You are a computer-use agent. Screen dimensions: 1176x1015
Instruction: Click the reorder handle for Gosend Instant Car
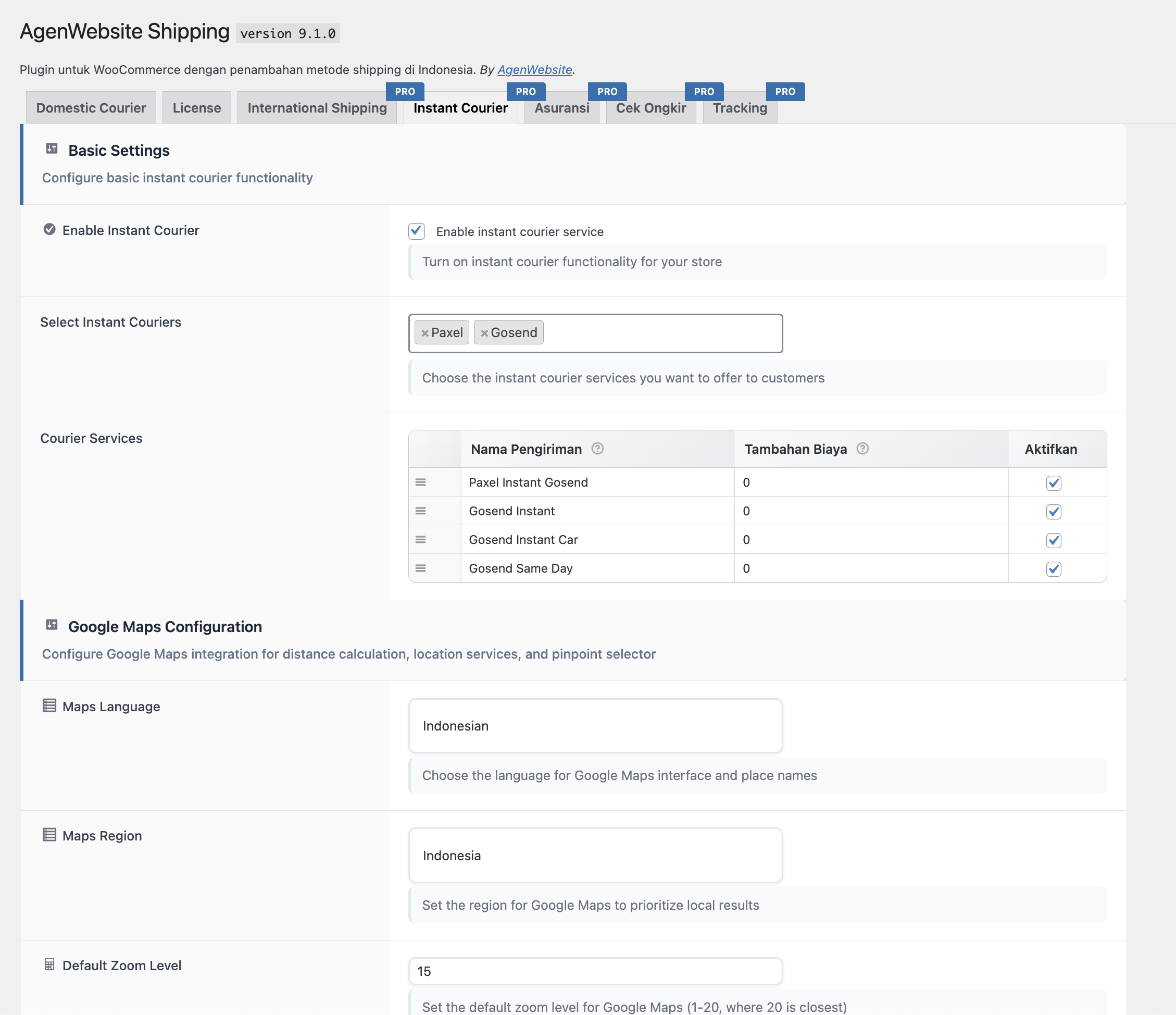(421, 539)
